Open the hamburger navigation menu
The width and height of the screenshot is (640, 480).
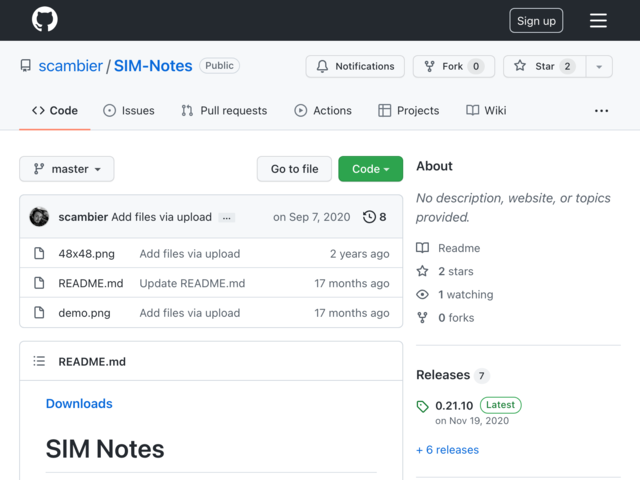pos(598,20)
